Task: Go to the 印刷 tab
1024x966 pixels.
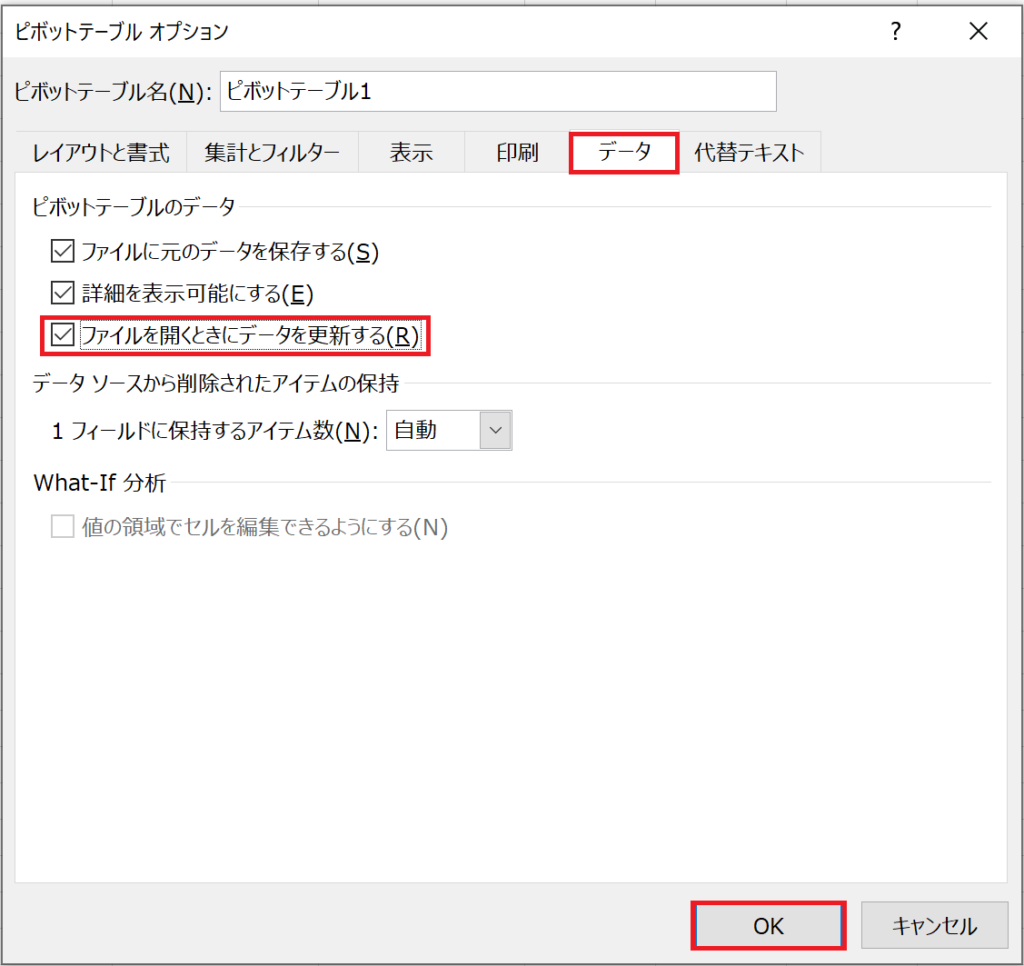Action: [517, 153]
